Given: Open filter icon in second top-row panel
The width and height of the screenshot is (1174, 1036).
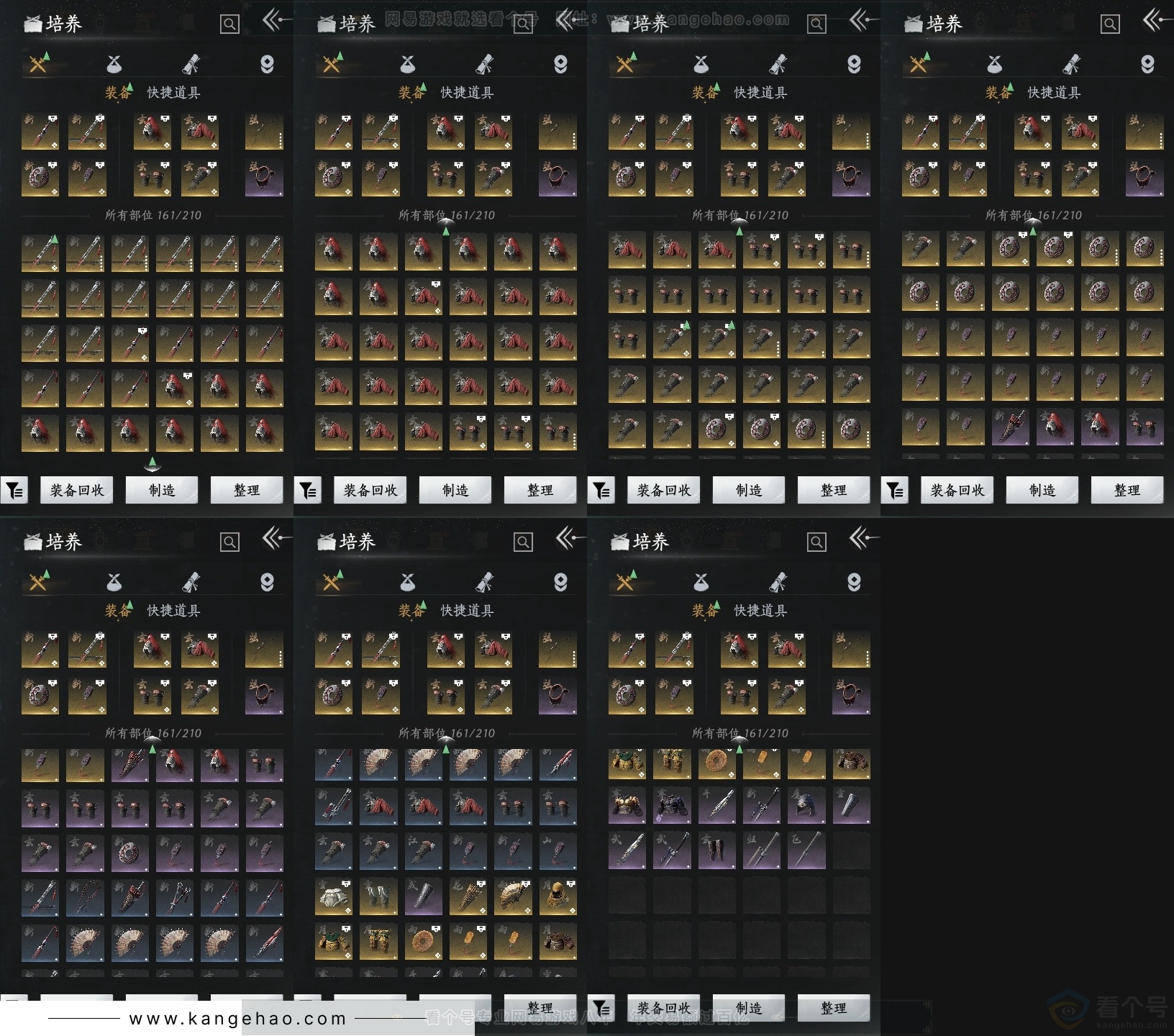Looking at the screenshot, I should click(308, 491).
